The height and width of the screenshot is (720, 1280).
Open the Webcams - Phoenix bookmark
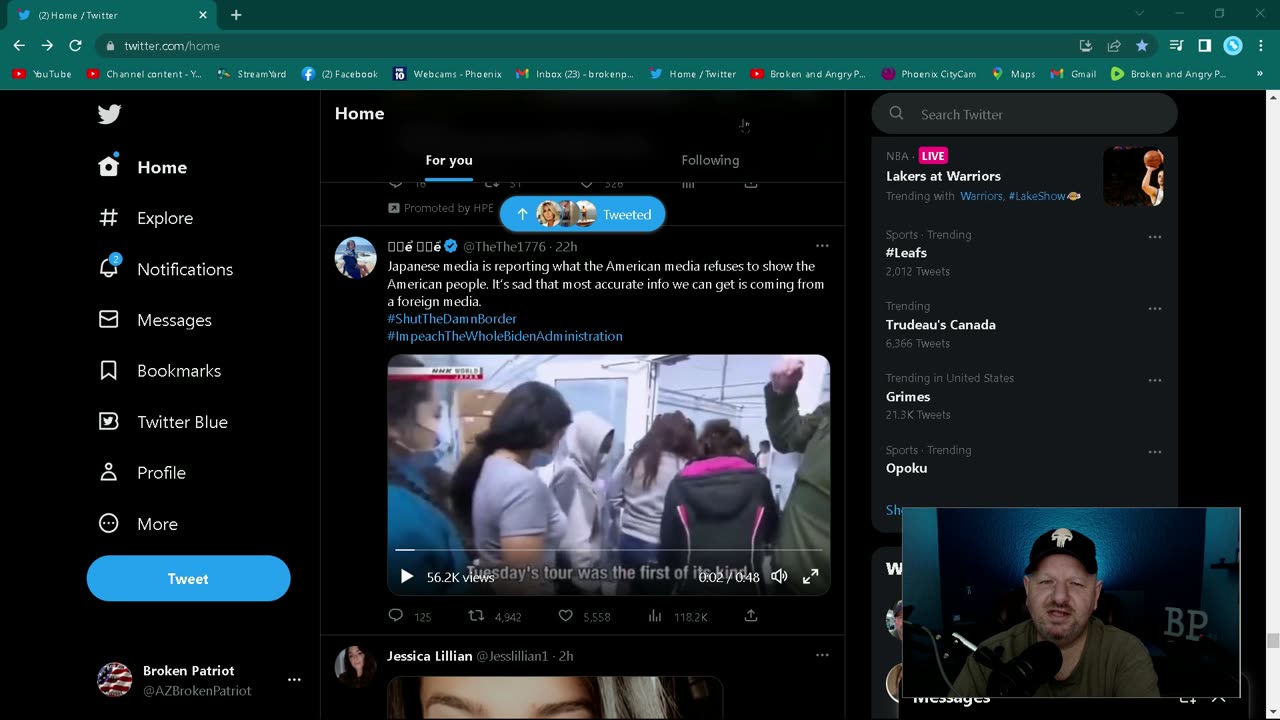point(447,74)
